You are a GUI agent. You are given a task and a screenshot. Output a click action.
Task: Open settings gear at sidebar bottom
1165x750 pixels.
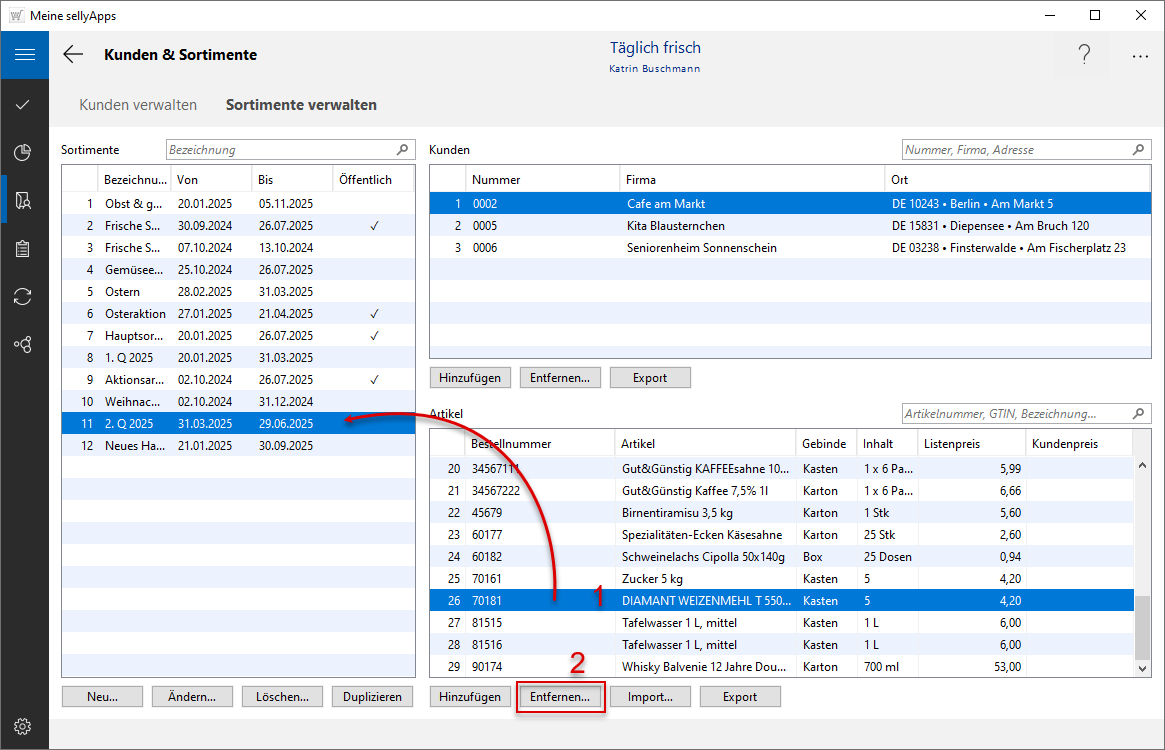(24, 726)
